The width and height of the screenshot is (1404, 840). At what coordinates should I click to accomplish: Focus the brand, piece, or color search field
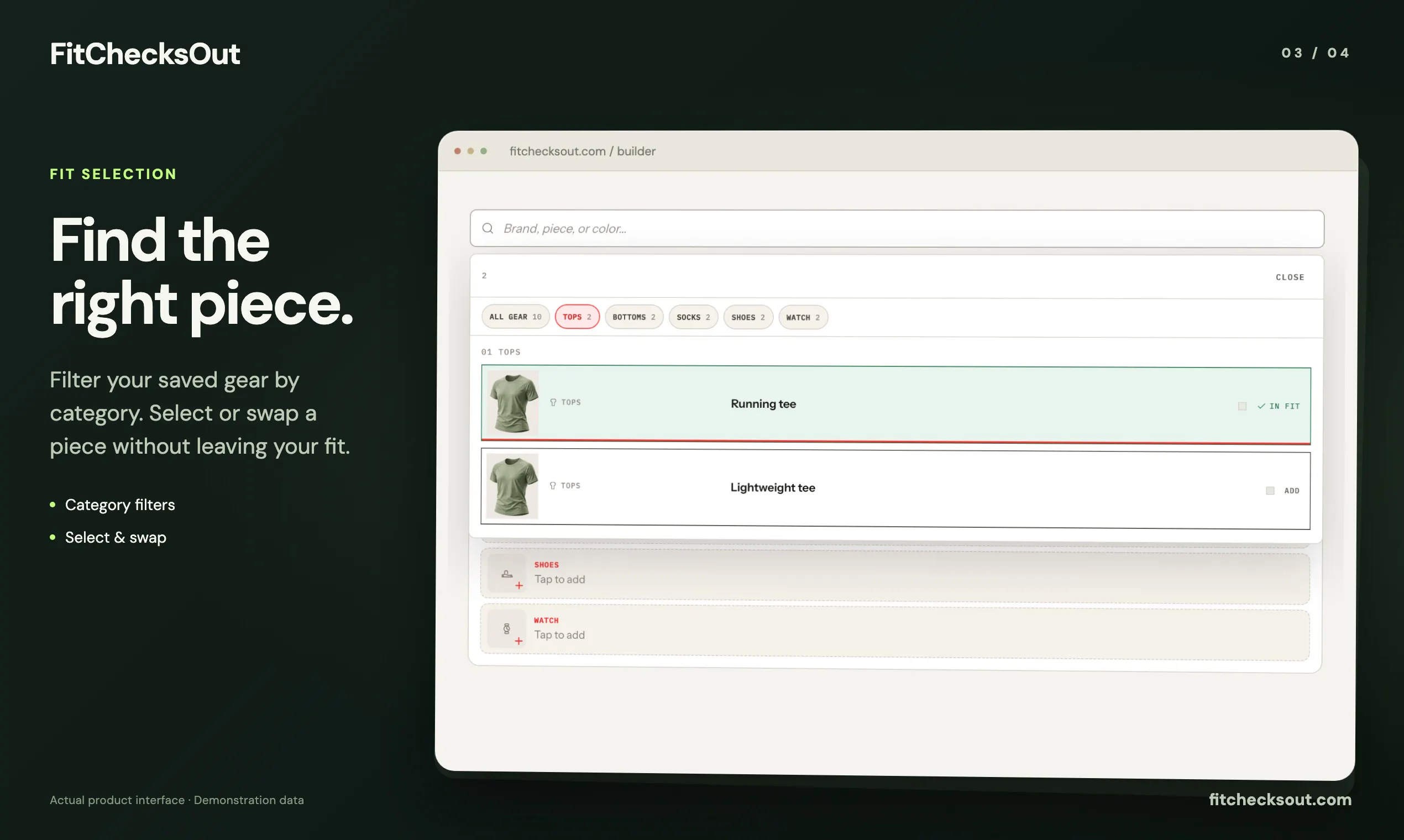pos(897,229)
